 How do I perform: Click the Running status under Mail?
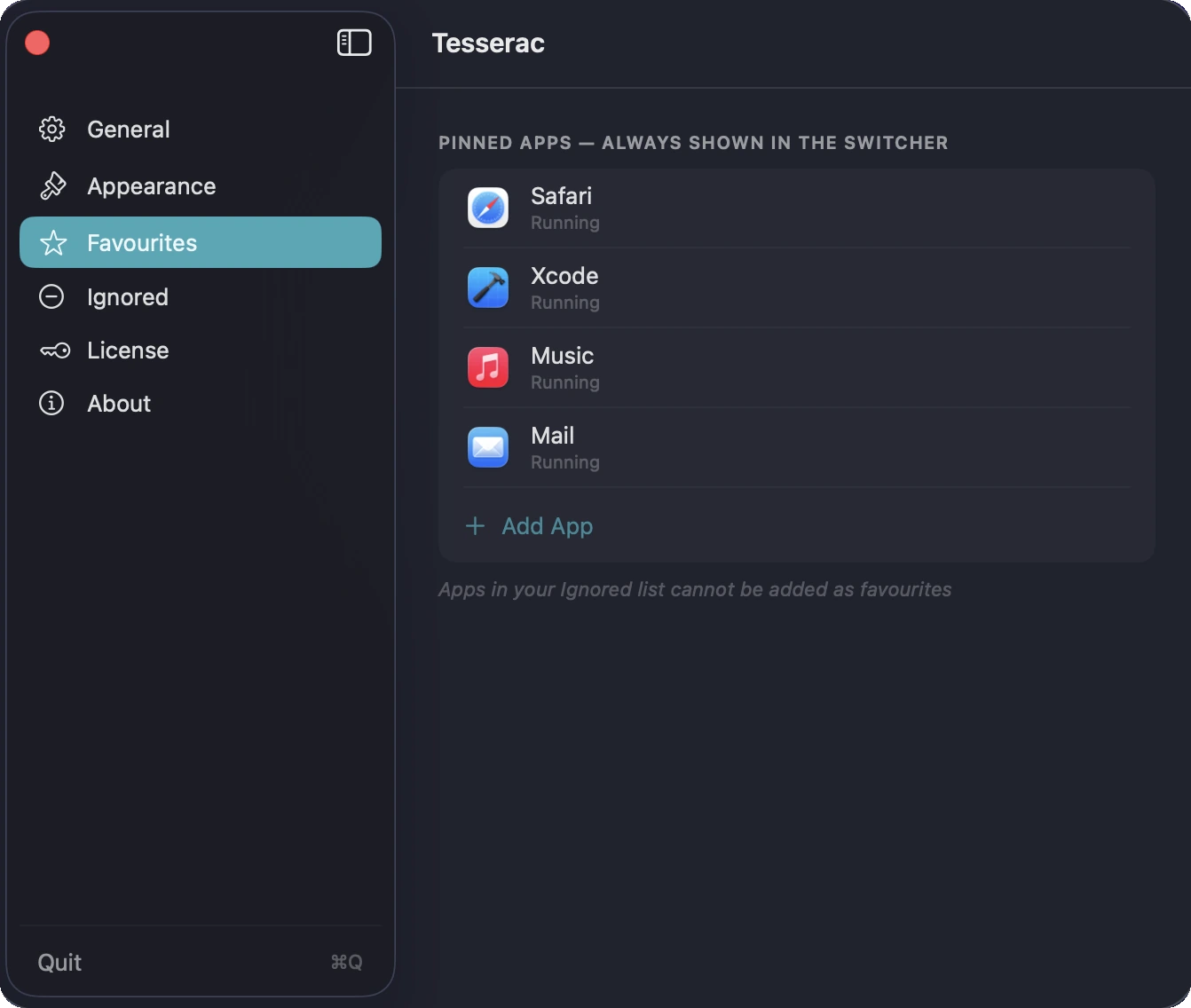pos(565,463)
